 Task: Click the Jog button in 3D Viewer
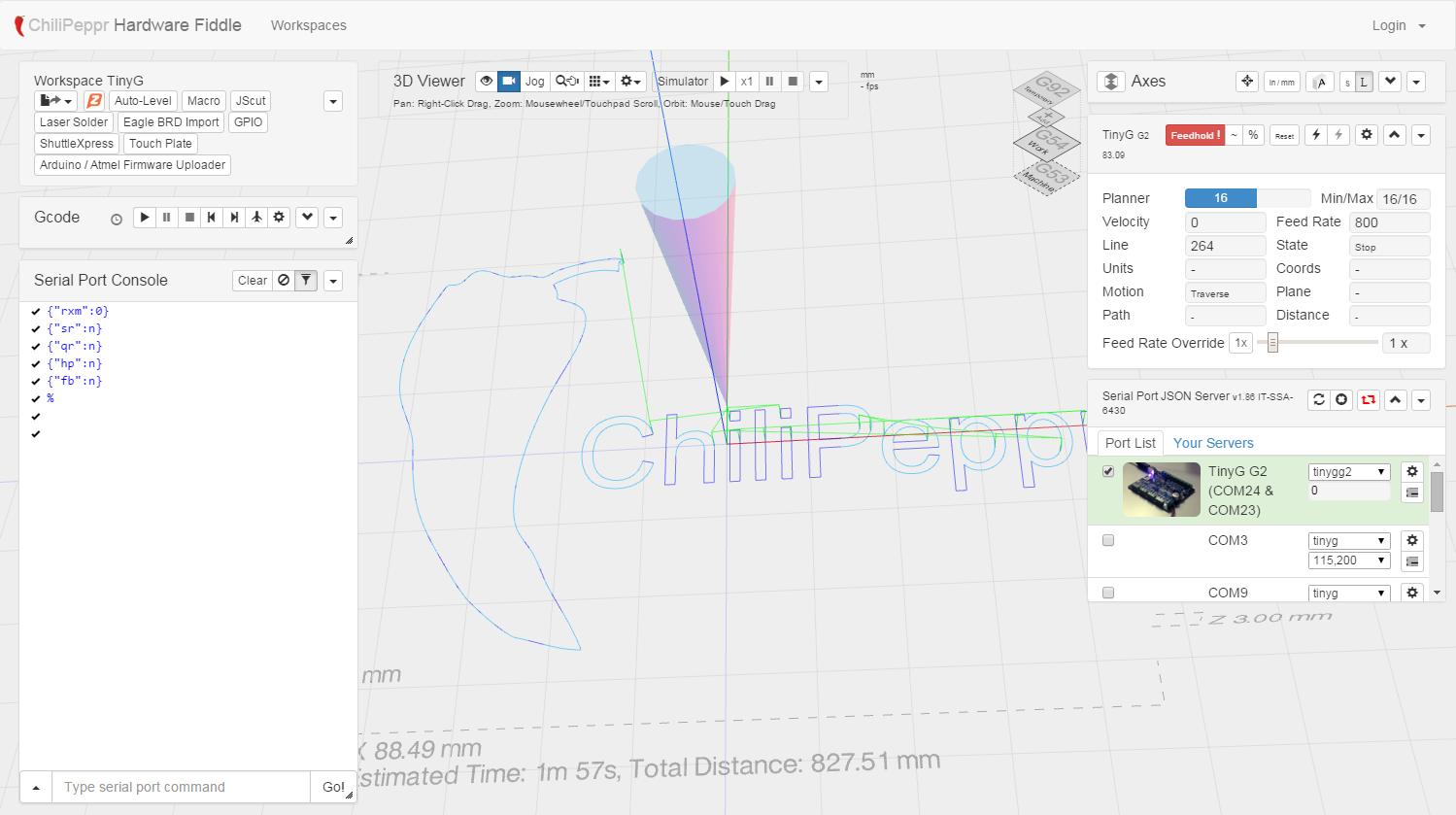535,82
